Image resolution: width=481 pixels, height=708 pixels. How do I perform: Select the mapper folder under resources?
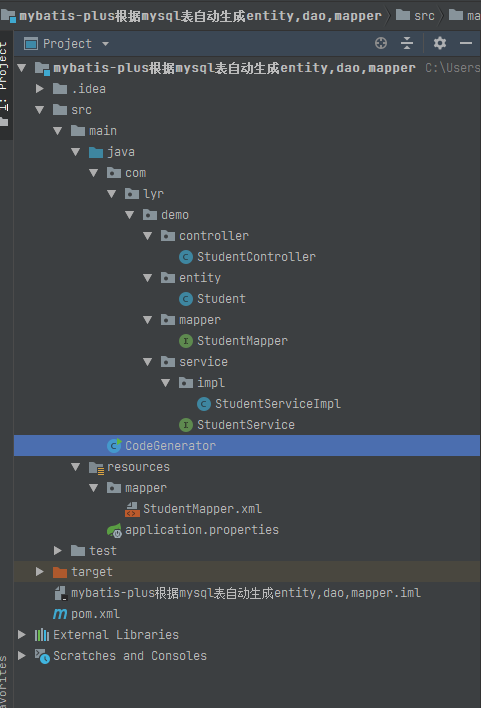pyautogui.click(x=145, y=488)
